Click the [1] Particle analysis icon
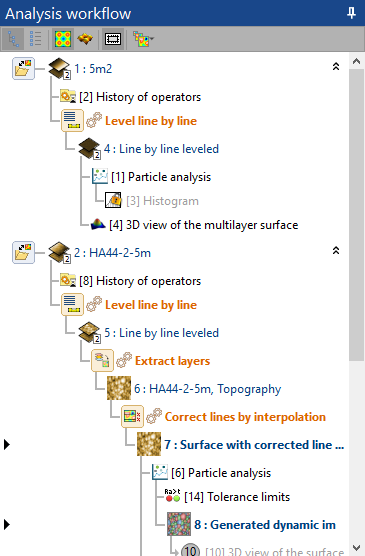Image resolution: width=365 pixels, height=556 pixels. [100, 176]
